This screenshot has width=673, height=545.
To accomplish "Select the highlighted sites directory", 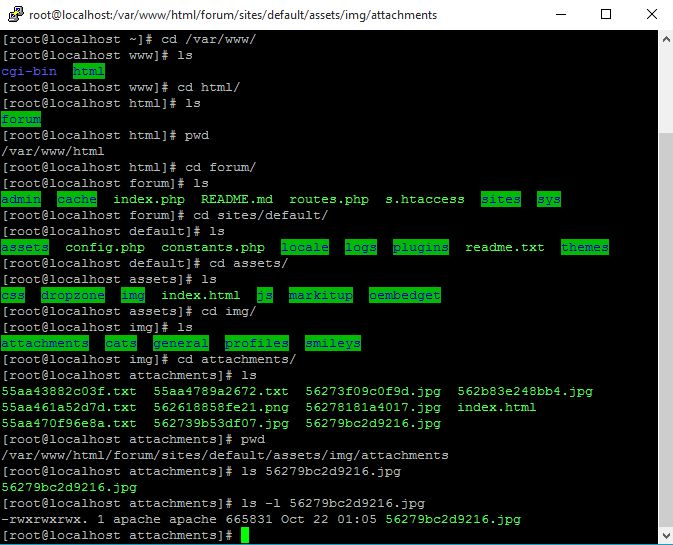I will pyautogui.click(x=501, y=199).
